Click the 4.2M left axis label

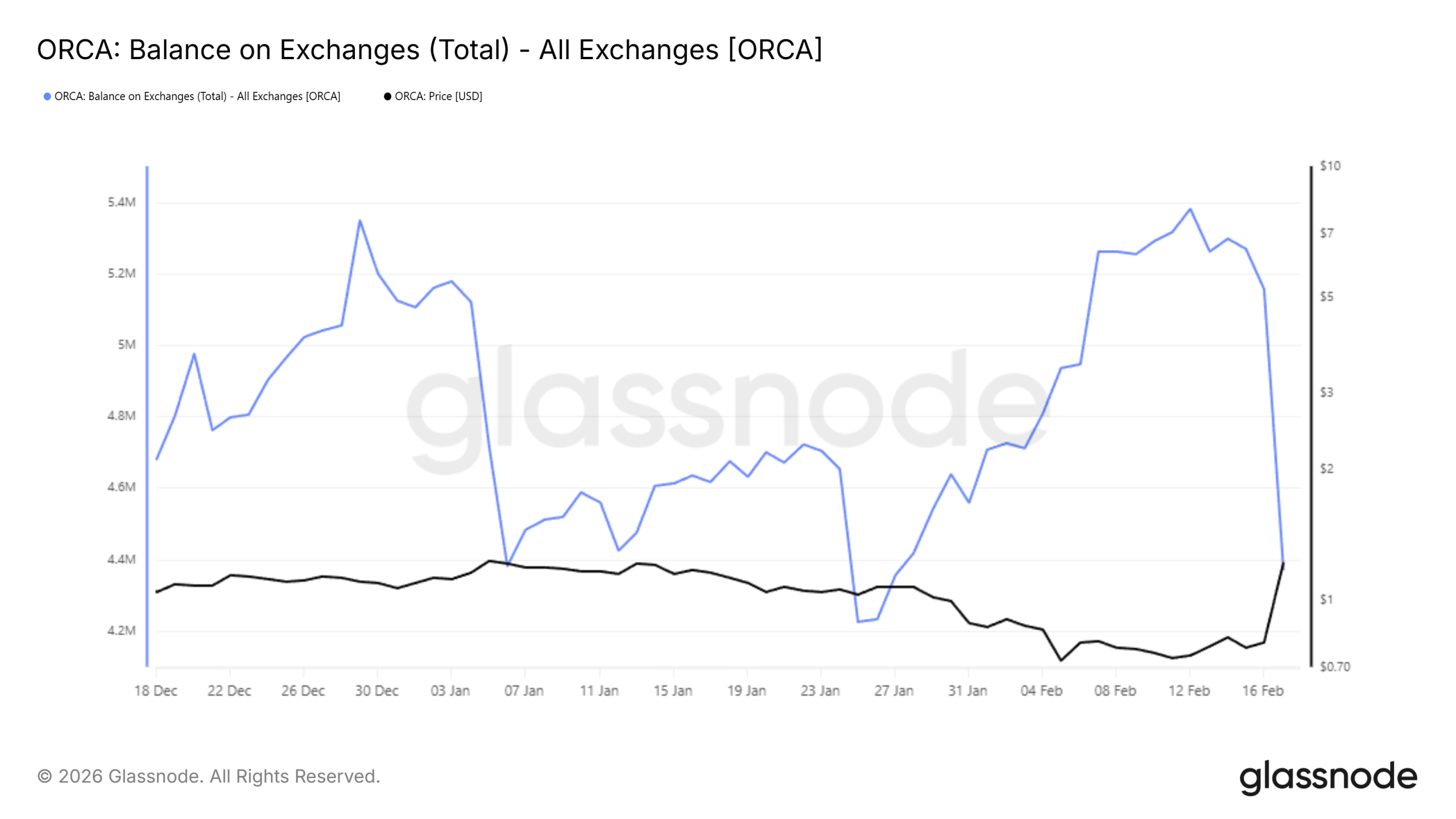click(x=122, y=631)
